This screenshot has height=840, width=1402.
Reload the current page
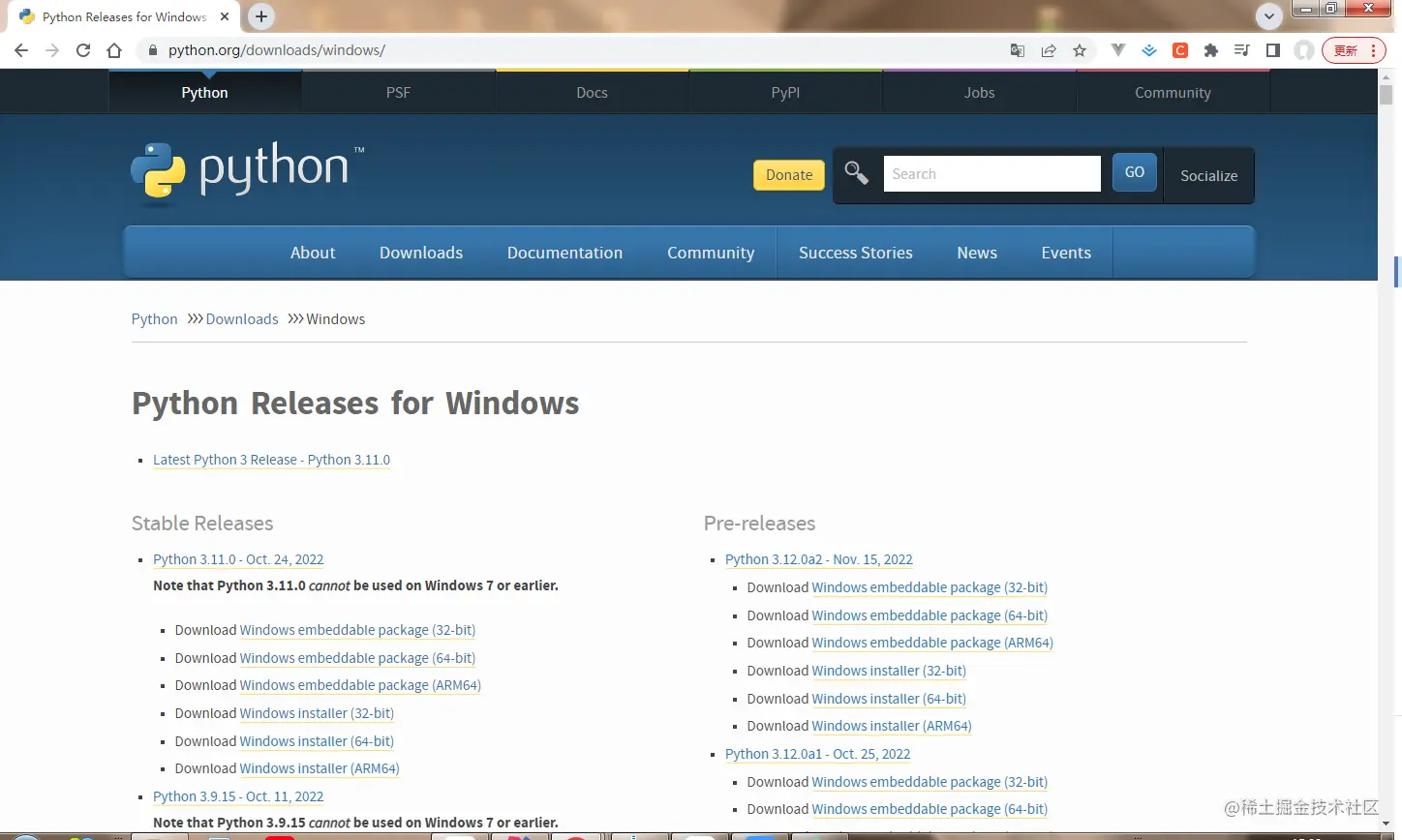tap(83, 50)
